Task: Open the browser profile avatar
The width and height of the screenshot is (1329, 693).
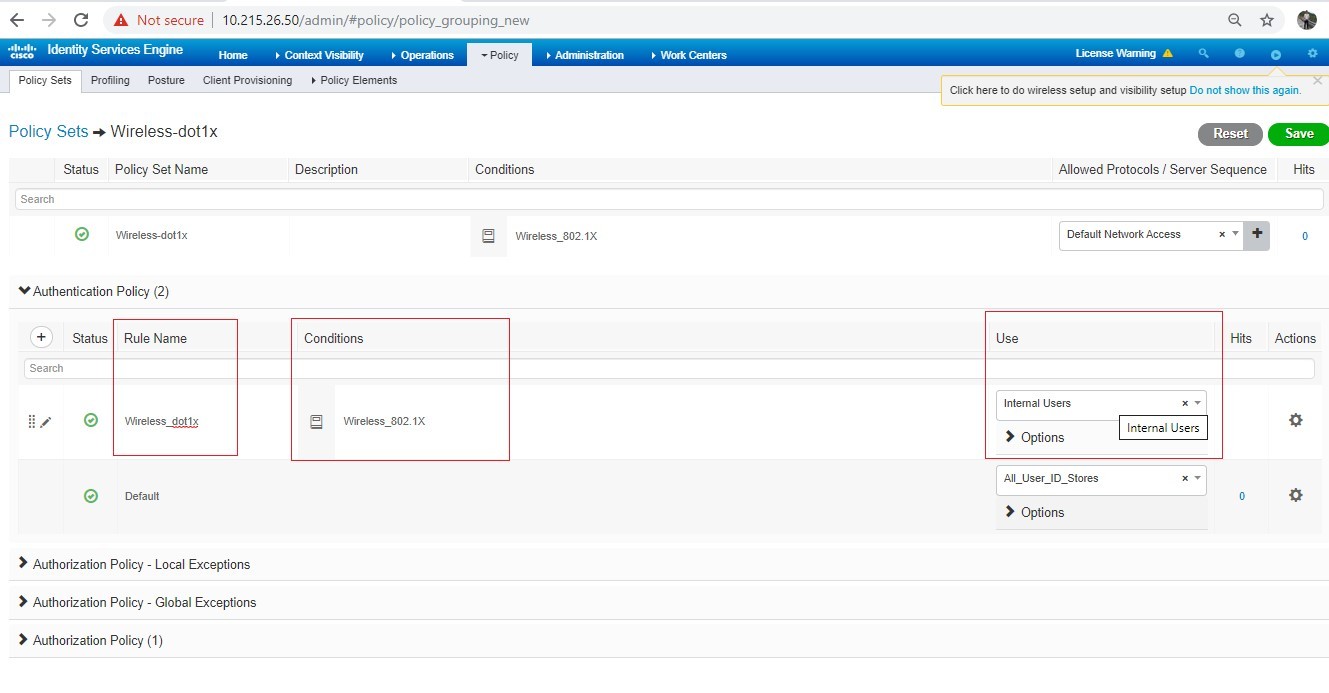Action: coord(1306,20)
